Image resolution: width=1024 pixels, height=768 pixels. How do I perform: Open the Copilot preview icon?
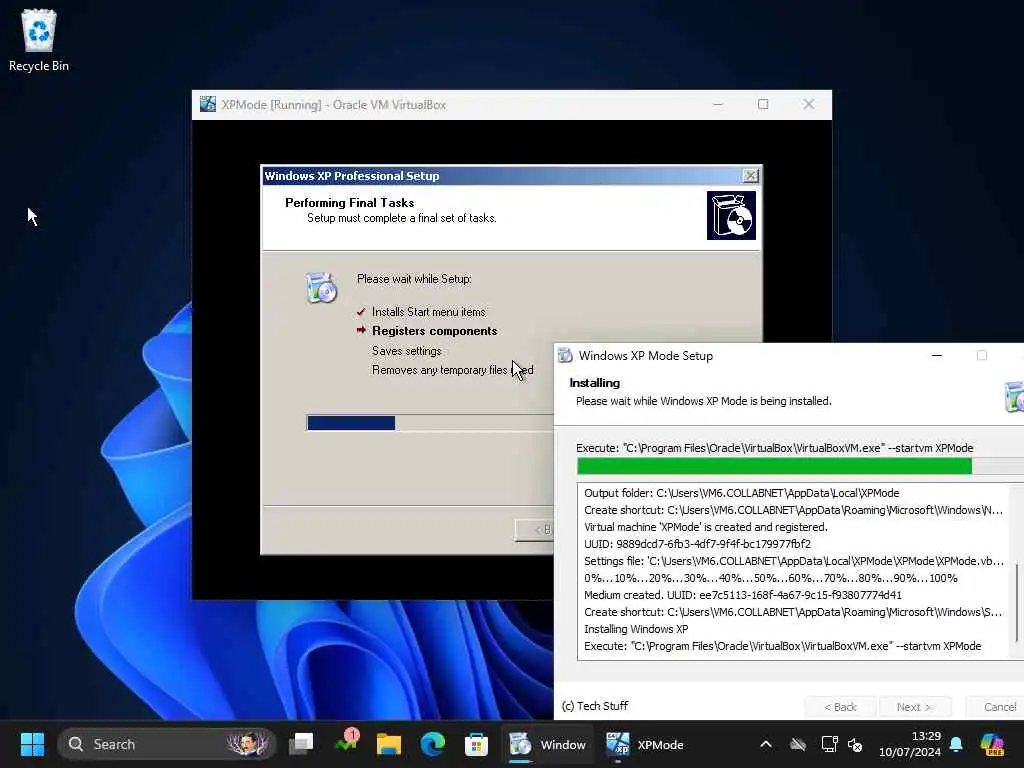point(992,744)
